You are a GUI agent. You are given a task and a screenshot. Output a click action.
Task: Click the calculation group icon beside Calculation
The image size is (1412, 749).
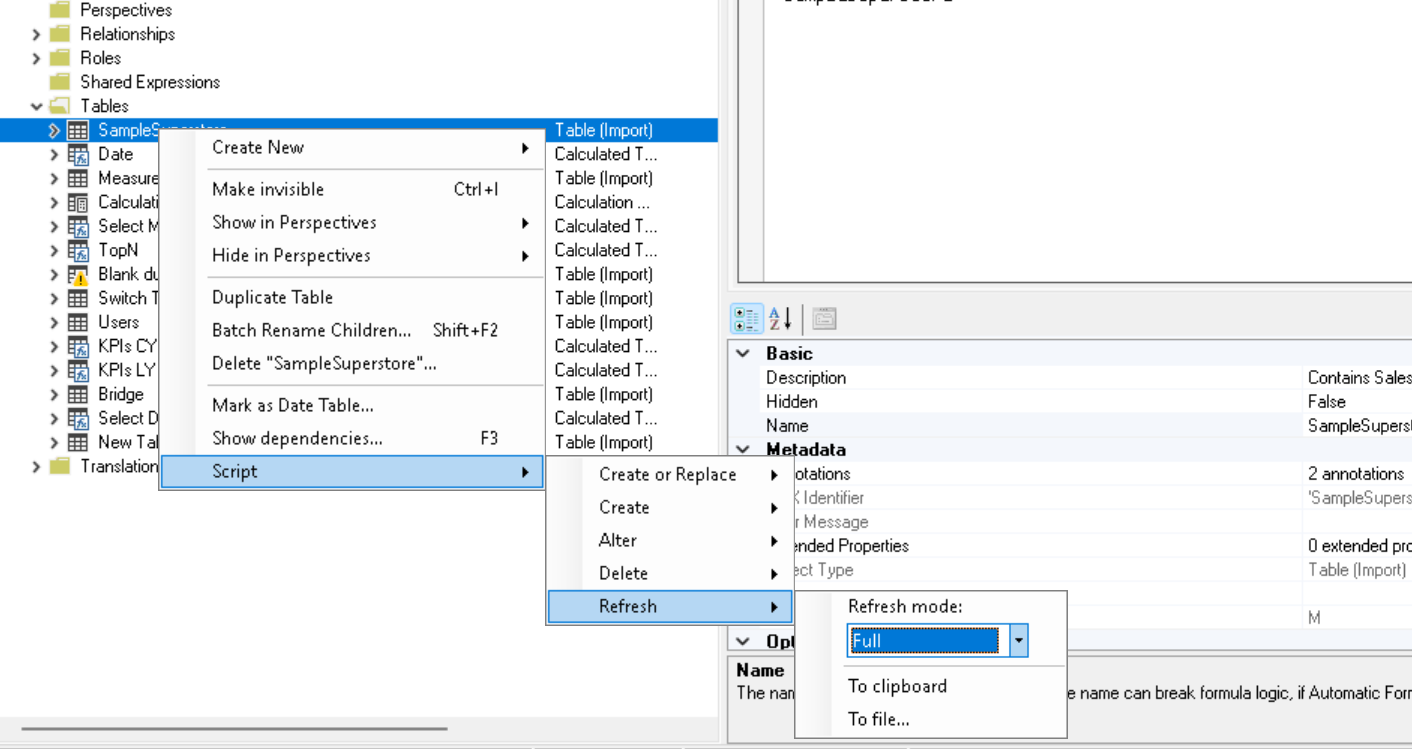tap(78, 202)
